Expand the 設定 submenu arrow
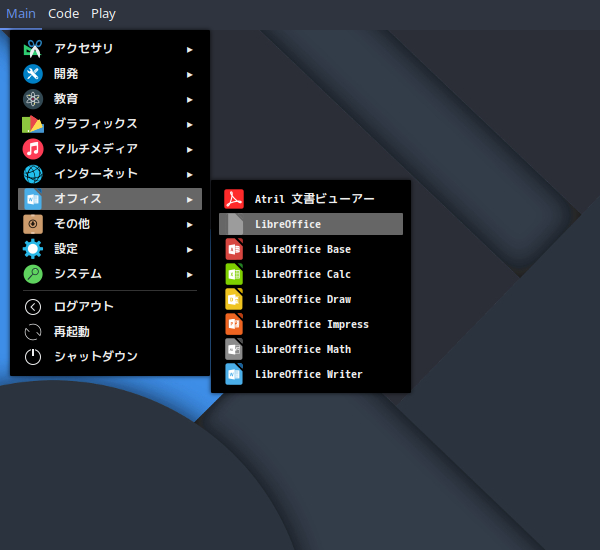 pos(189,250)
